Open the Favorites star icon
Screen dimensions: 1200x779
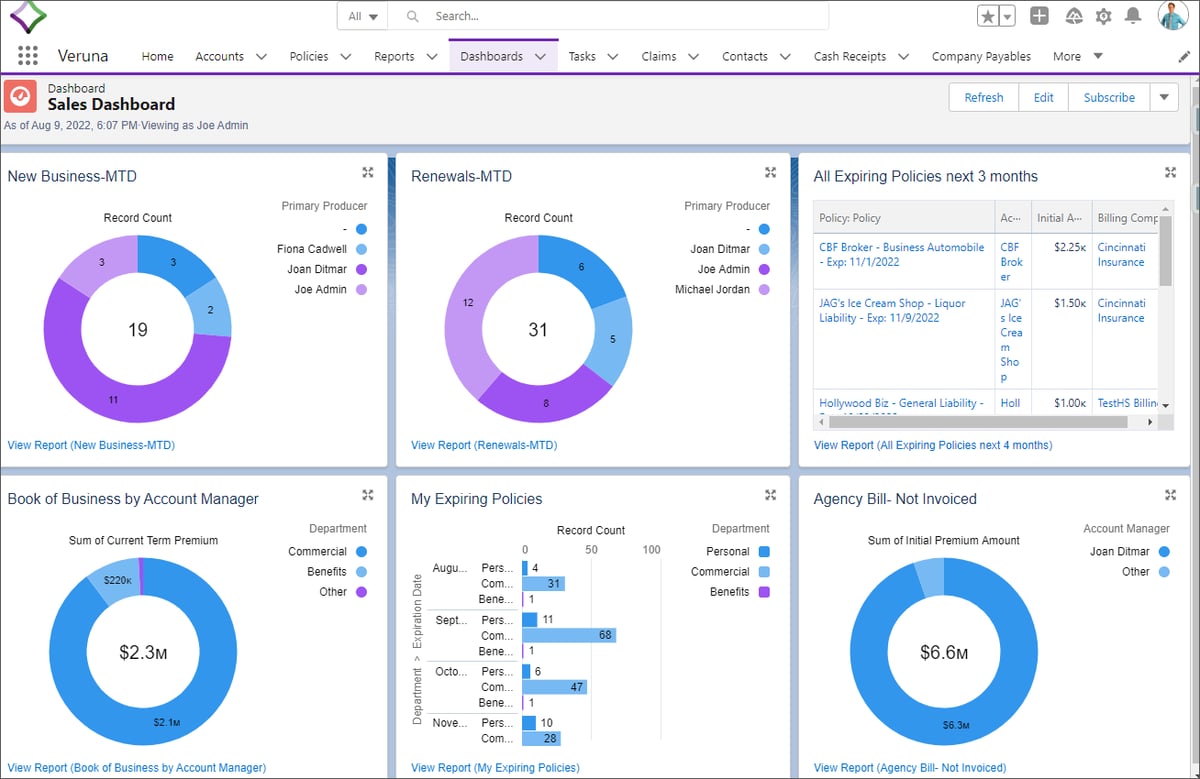click(x=988, y=16)
